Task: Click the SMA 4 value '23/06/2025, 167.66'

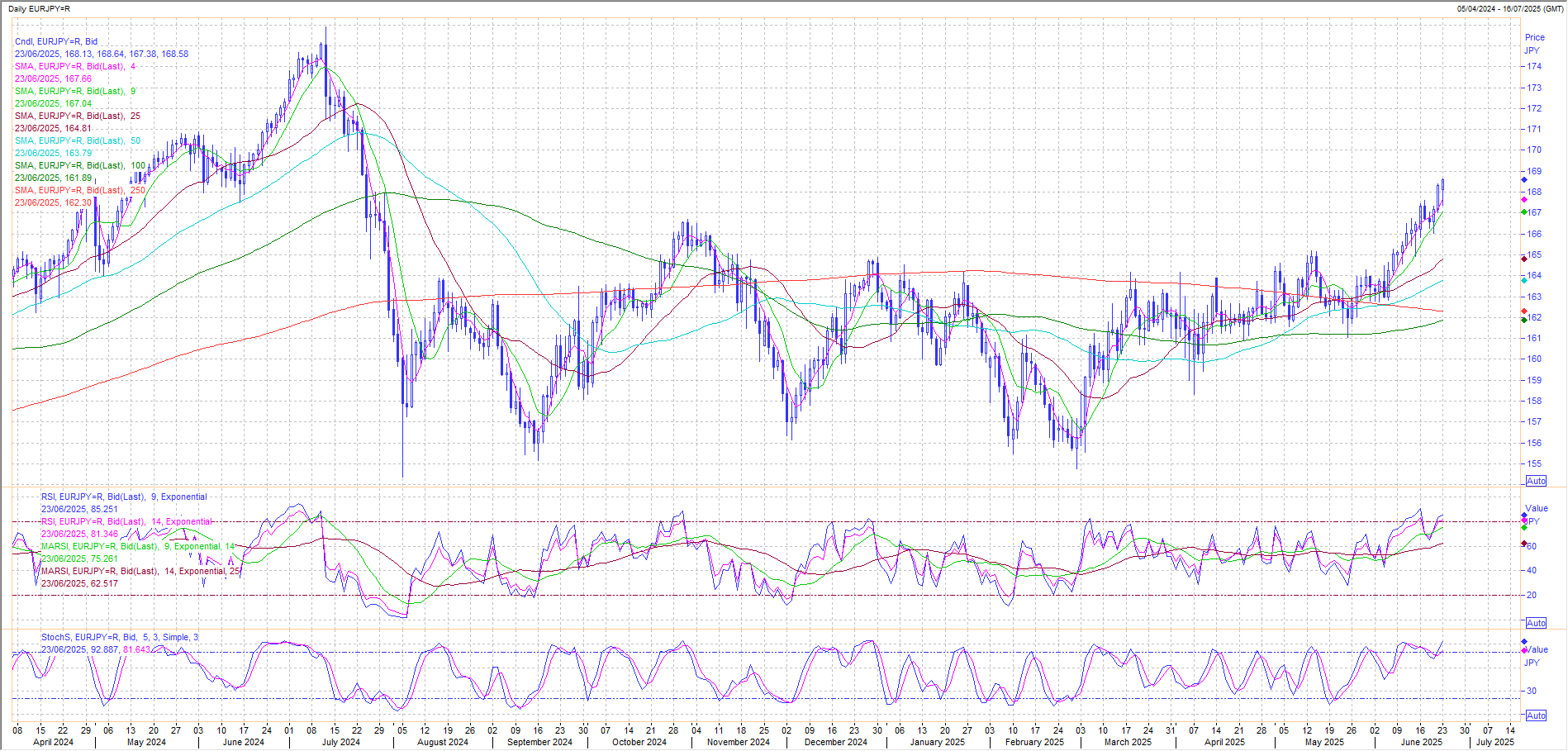Action: [x=53, y=78]
